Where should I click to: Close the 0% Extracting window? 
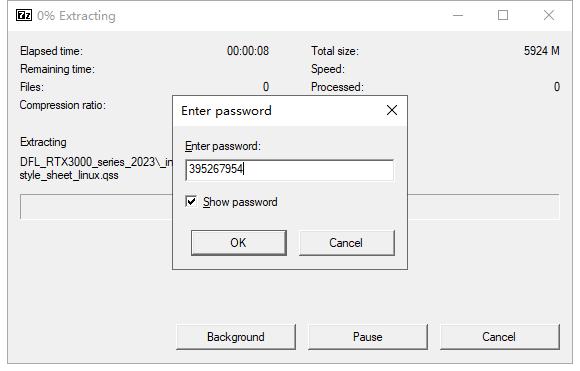549,15
